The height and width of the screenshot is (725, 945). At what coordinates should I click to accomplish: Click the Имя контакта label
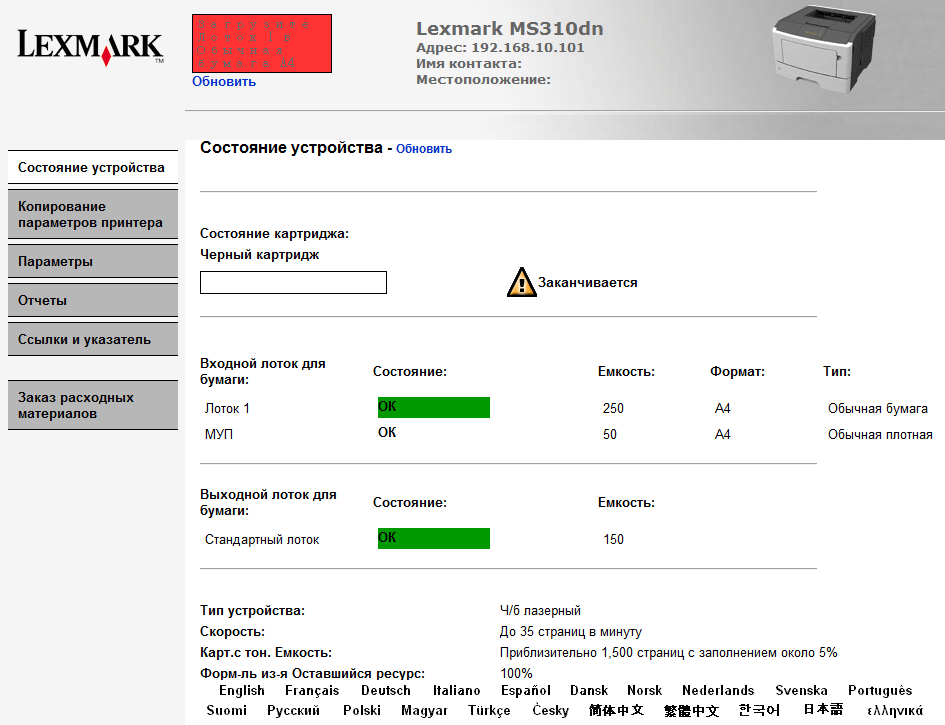pyautogui.click(x=469, y=63)
